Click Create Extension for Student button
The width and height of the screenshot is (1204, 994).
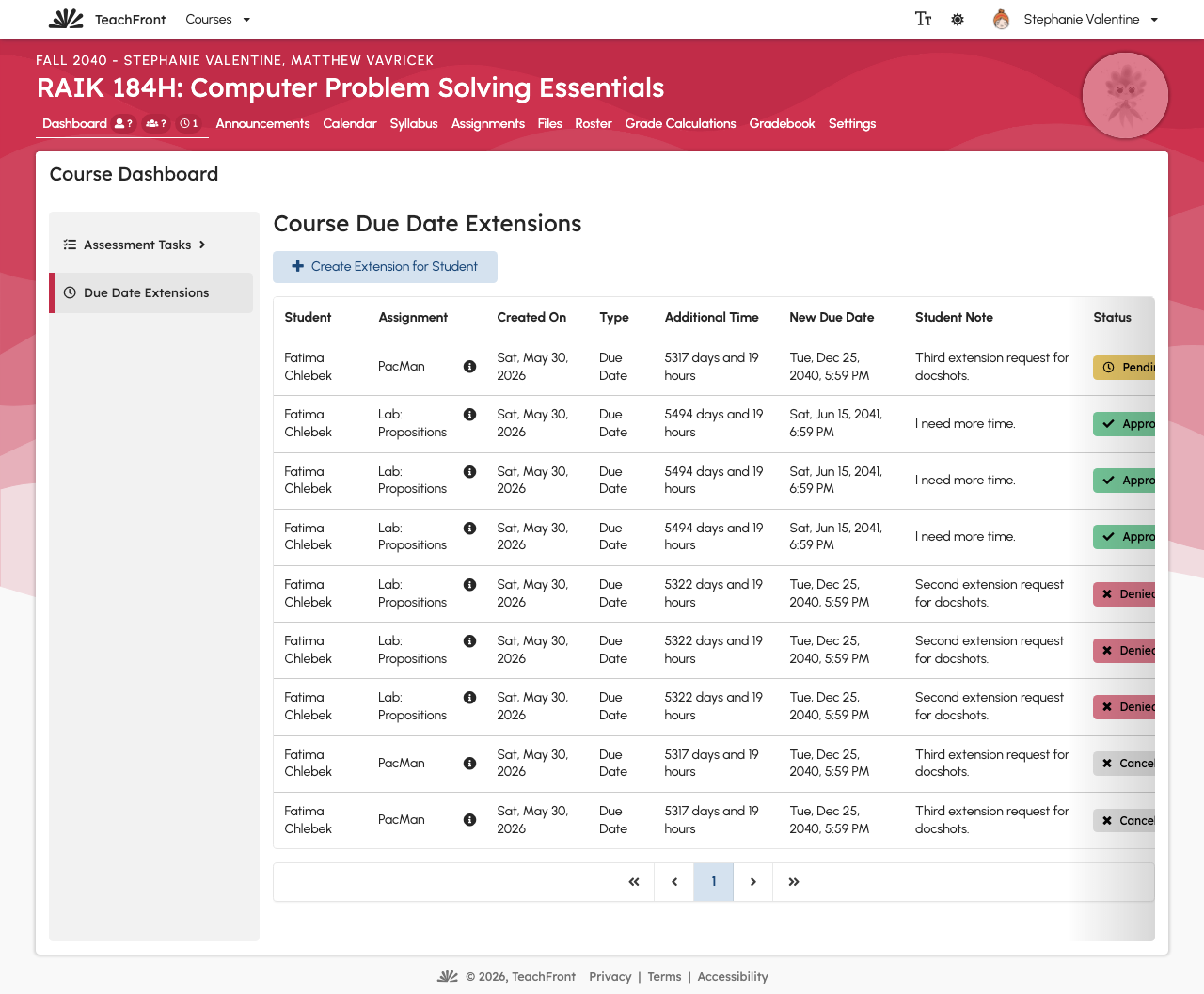tap(385, 266)
